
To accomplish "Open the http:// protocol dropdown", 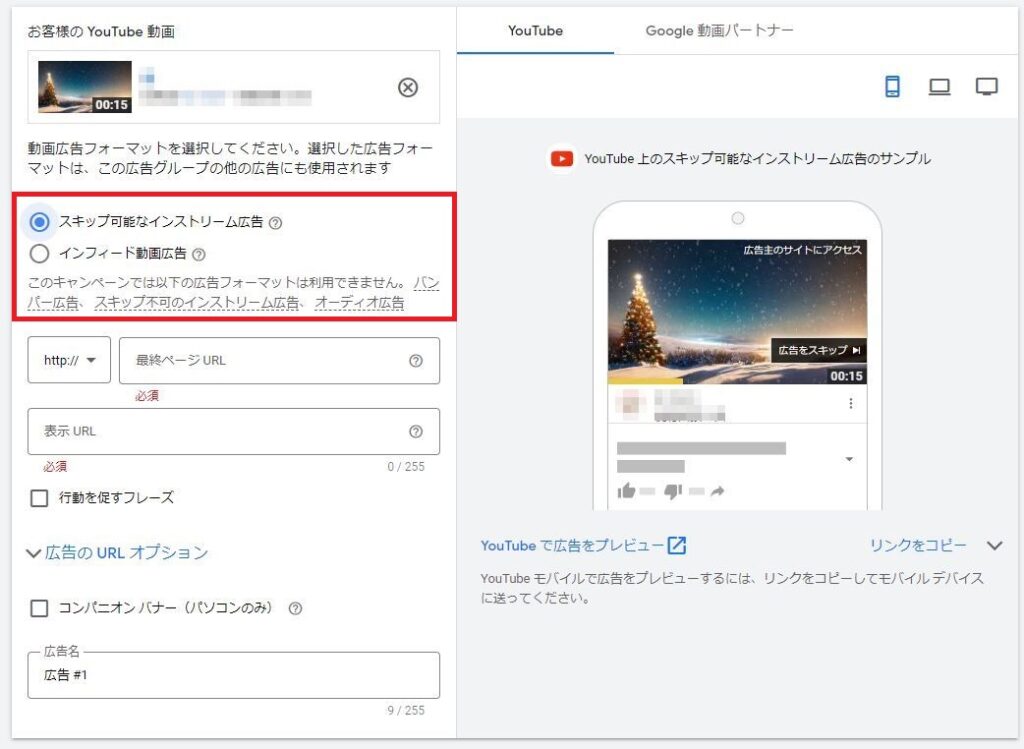I will click(x=68, y=360).
